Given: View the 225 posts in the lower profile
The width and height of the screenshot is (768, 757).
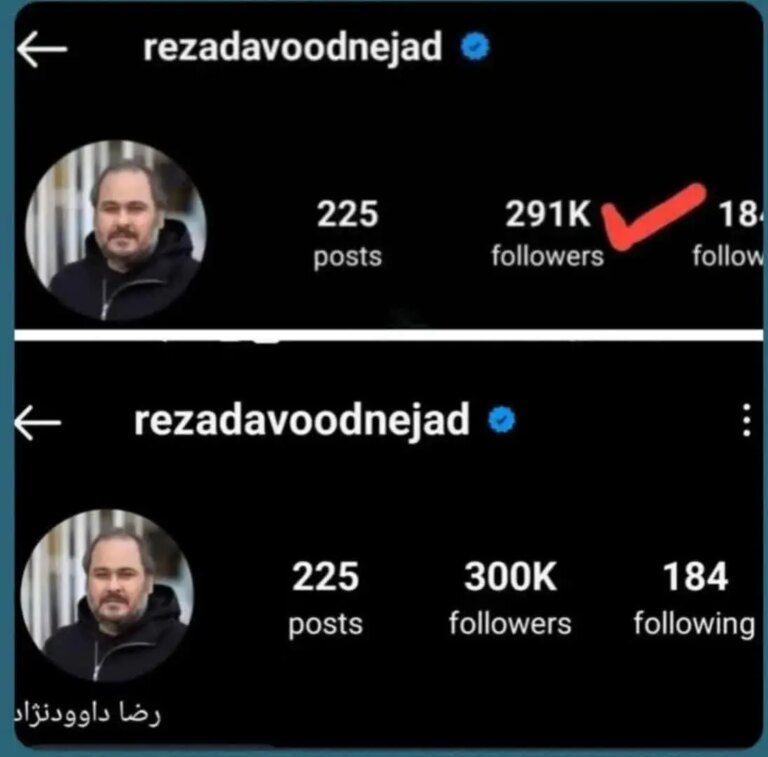Looking at the screenshot, I should [x=325, y=598].
